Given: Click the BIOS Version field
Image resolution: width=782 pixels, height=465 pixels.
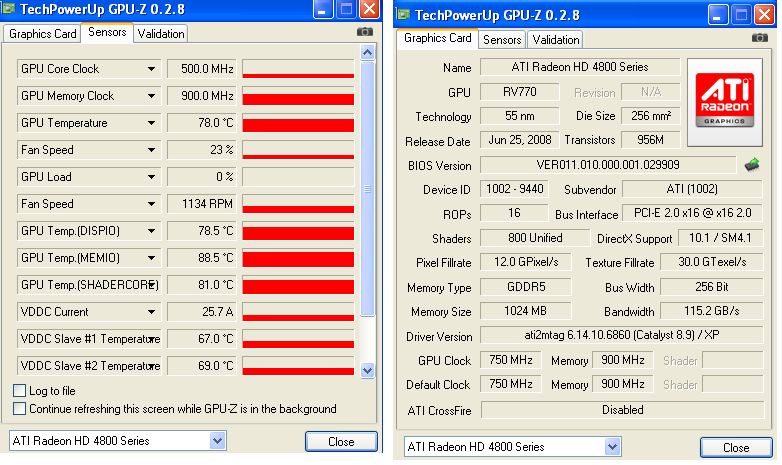Looking at the screenshot, I should (x=608, y=165).
